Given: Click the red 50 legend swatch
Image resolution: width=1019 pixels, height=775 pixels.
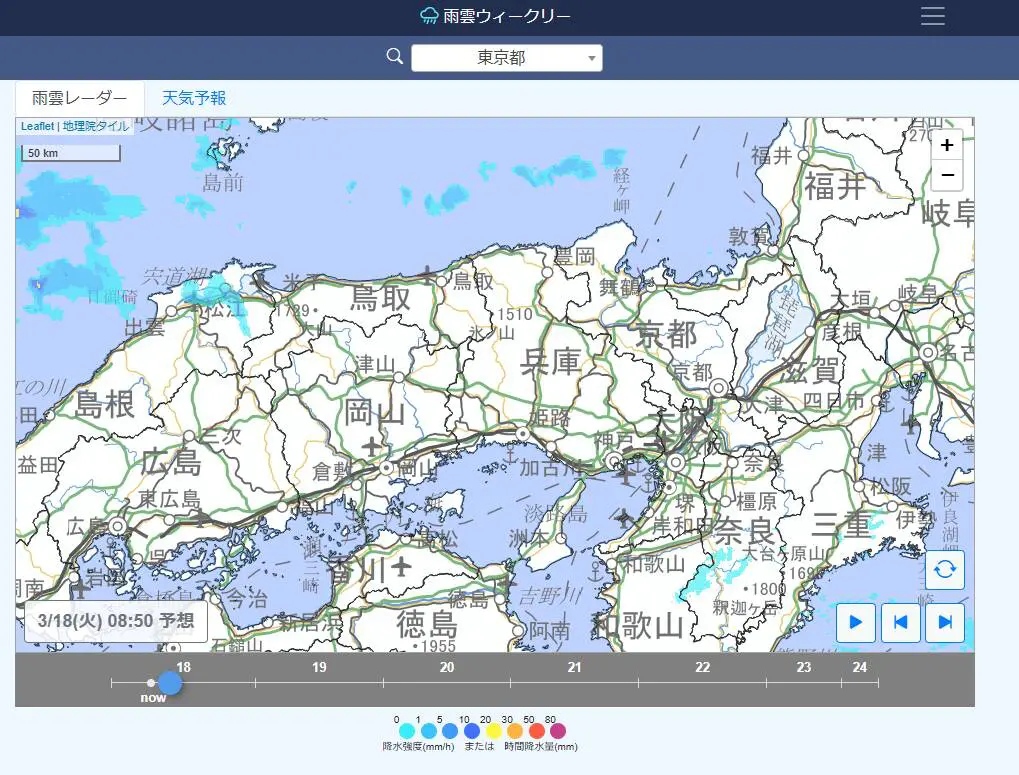Looking at the screenshot, I should coord(536,731).
